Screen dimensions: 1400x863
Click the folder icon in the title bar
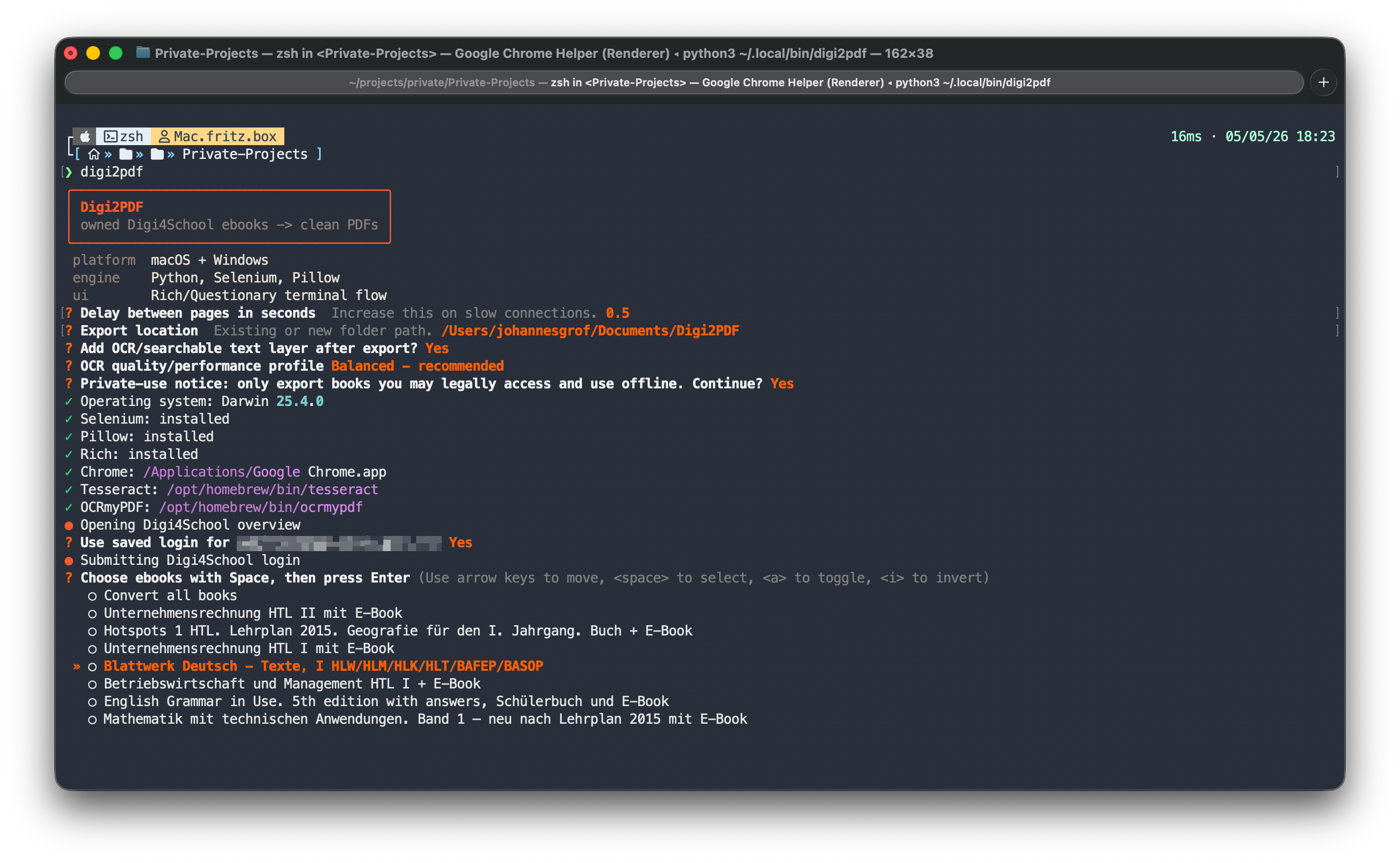143,52
